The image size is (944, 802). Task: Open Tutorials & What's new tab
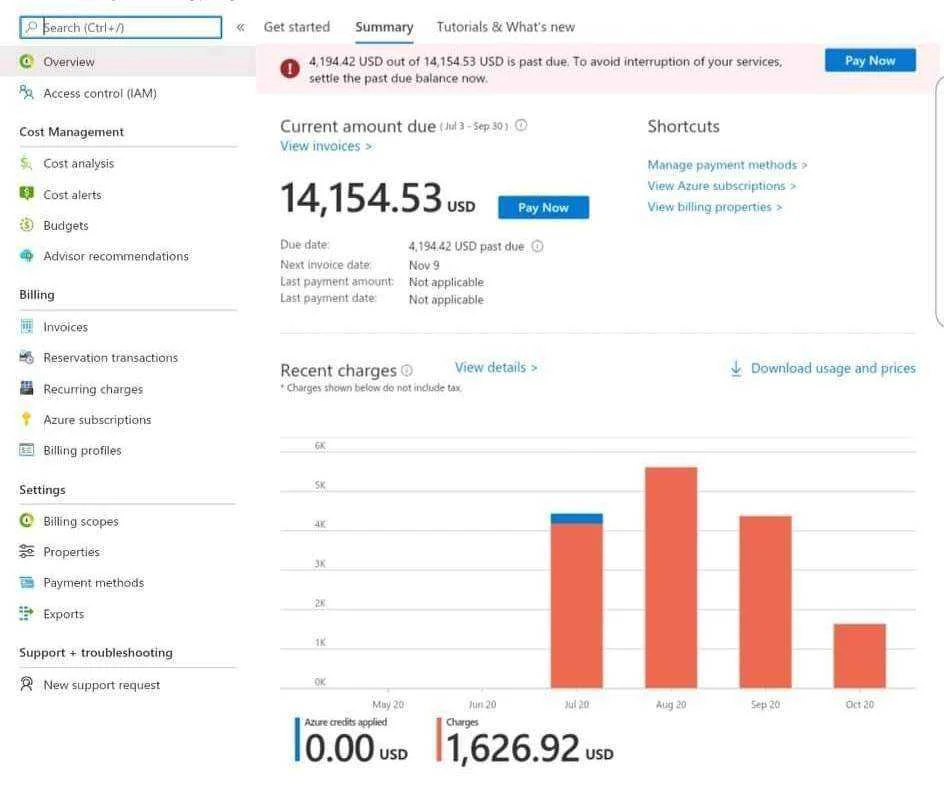click(506, 27)
